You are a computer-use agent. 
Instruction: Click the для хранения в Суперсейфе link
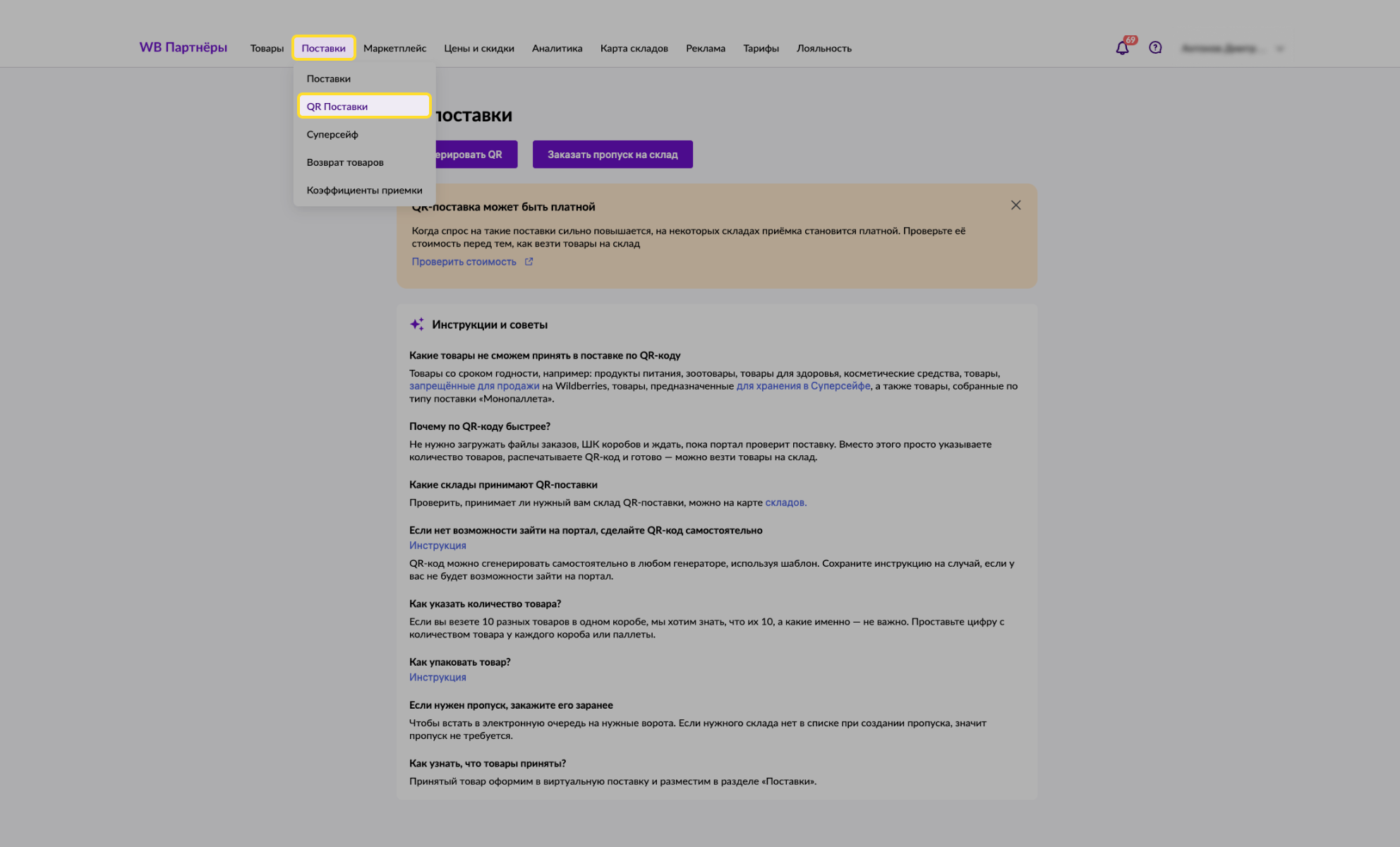coord(803,386)
